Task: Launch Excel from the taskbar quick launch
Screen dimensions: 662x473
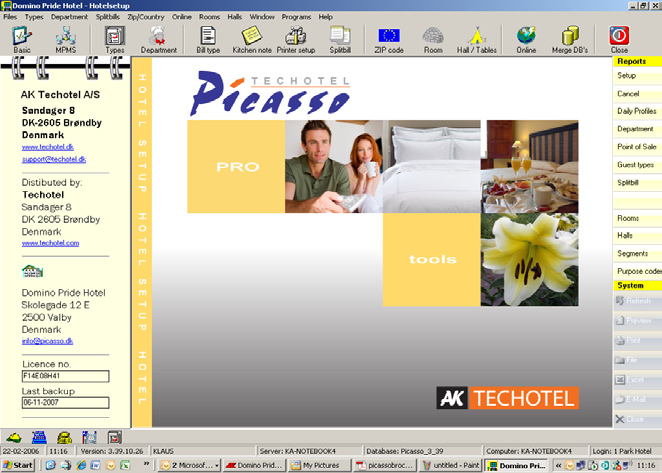Action: click(125, 465)
